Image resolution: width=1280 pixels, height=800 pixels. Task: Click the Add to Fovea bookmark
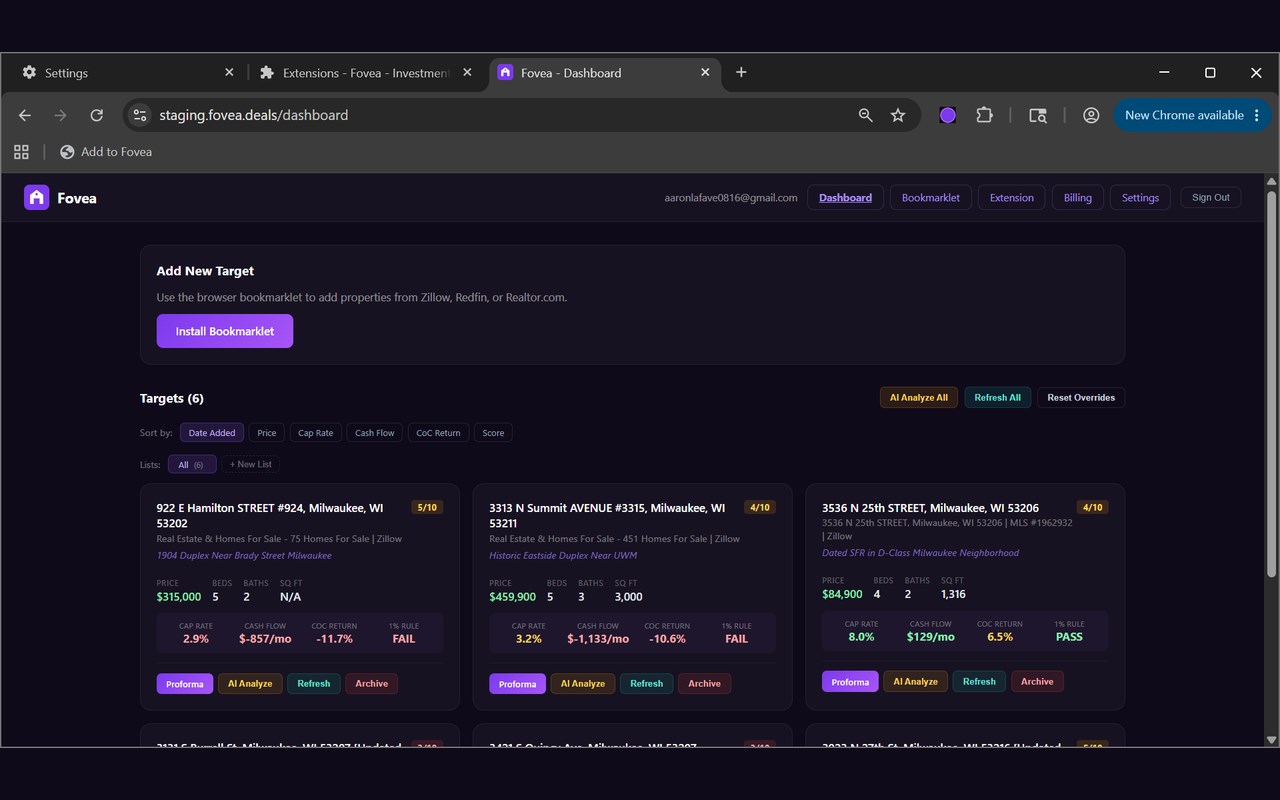tap(106, 152)
